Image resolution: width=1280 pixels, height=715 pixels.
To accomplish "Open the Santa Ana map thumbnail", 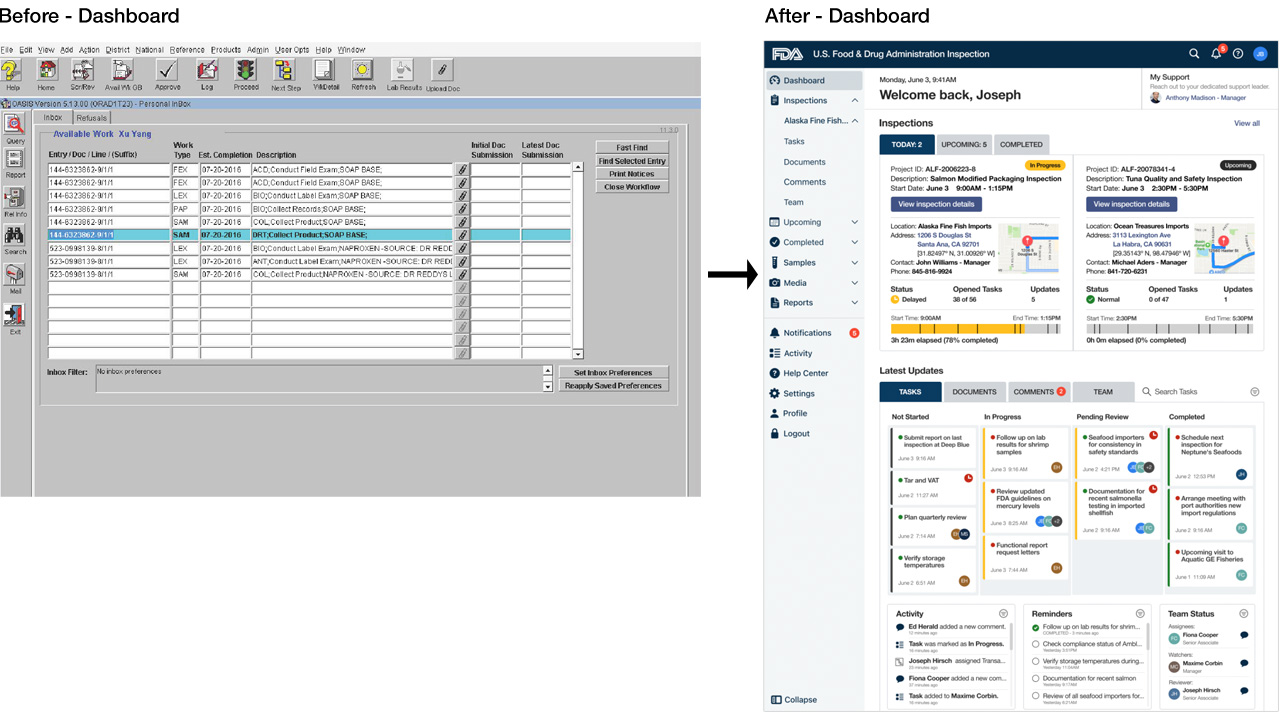I will (x=1029, y=248).
